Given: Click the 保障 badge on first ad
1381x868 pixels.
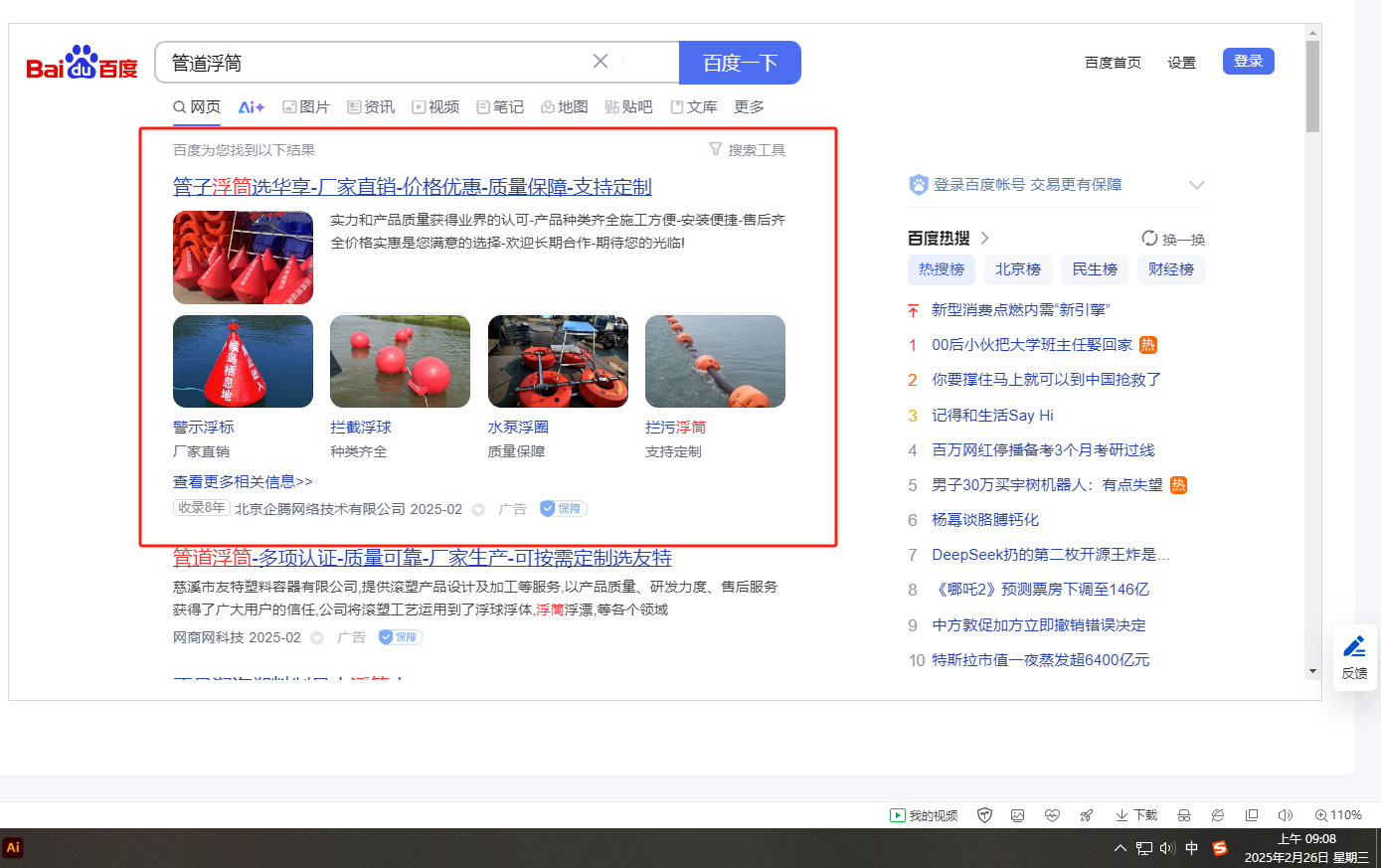Looking at the screenshot, I should click(564, 509).
